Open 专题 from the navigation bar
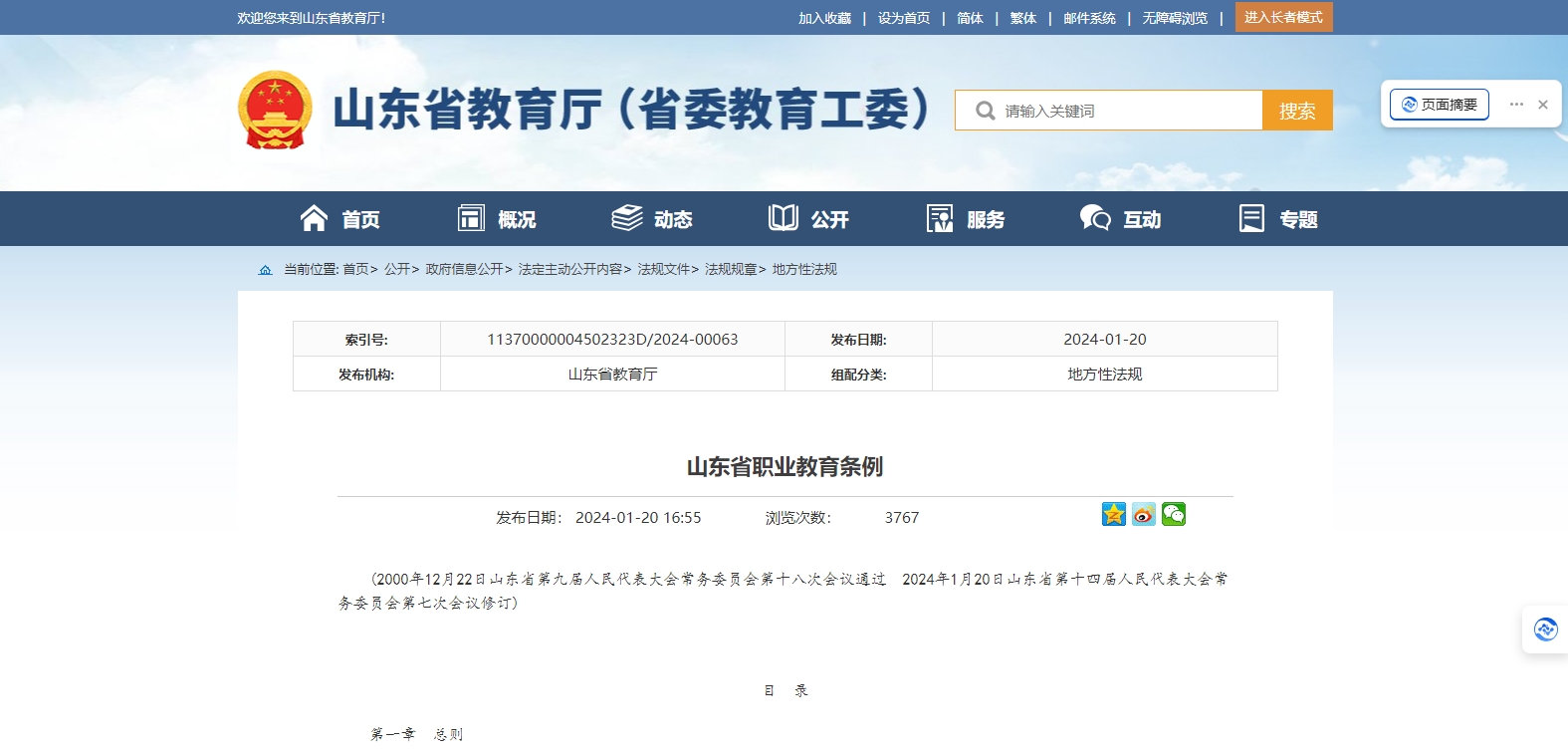The image size is (1568, 753). [1278, 219]
